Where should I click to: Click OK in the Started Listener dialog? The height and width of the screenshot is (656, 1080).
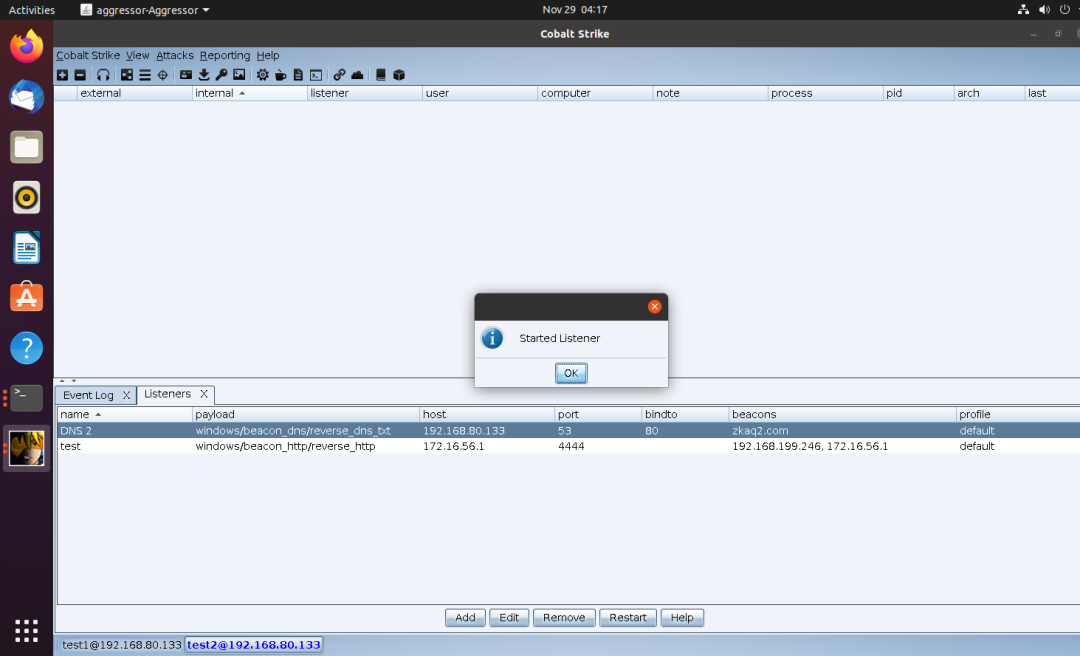coord(571,373)
